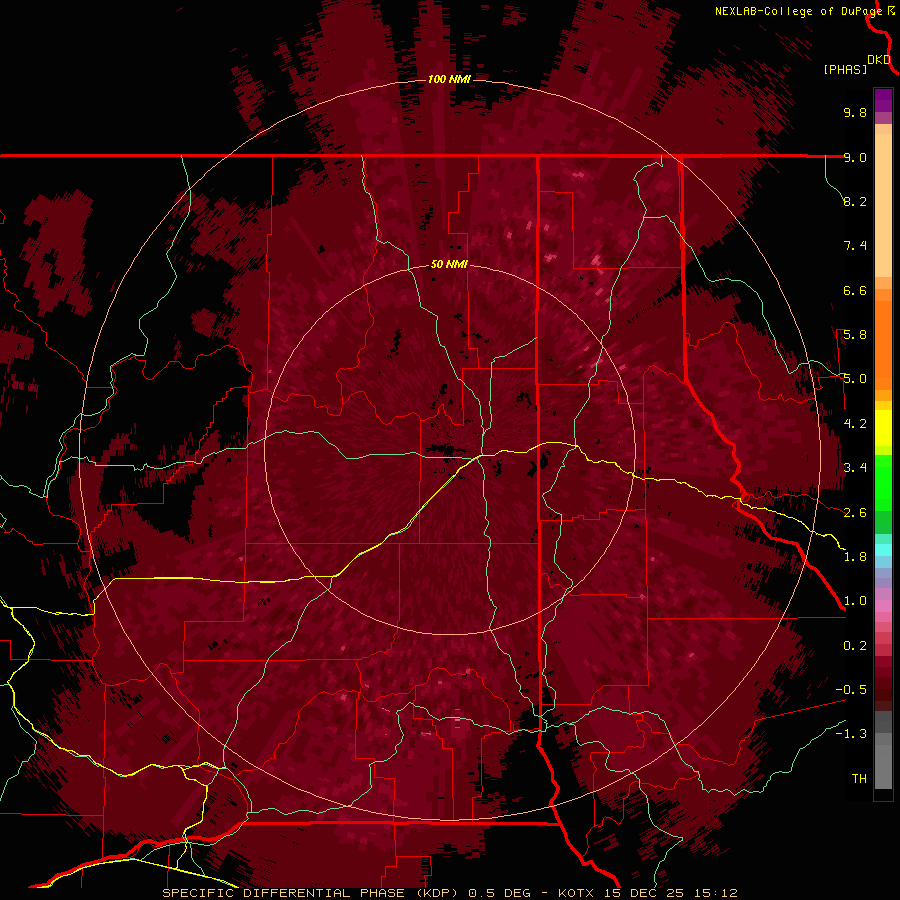Click the -1.3 value on the color scale

click(851, 734)
